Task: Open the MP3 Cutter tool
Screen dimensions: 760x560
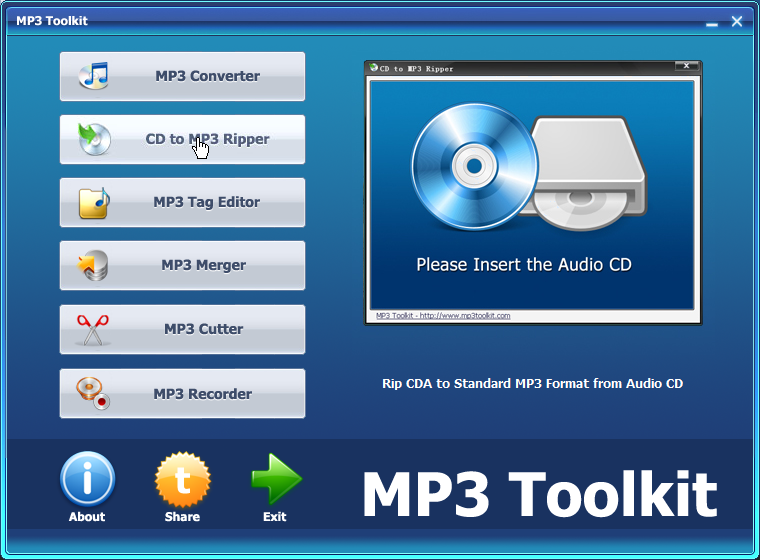Action: pyautogui.click(x=182, y=330)
